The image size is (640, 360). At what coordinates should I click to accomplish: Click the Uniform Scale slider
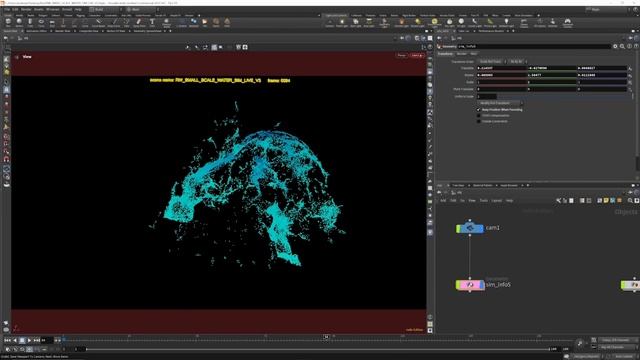coord(563,96)
